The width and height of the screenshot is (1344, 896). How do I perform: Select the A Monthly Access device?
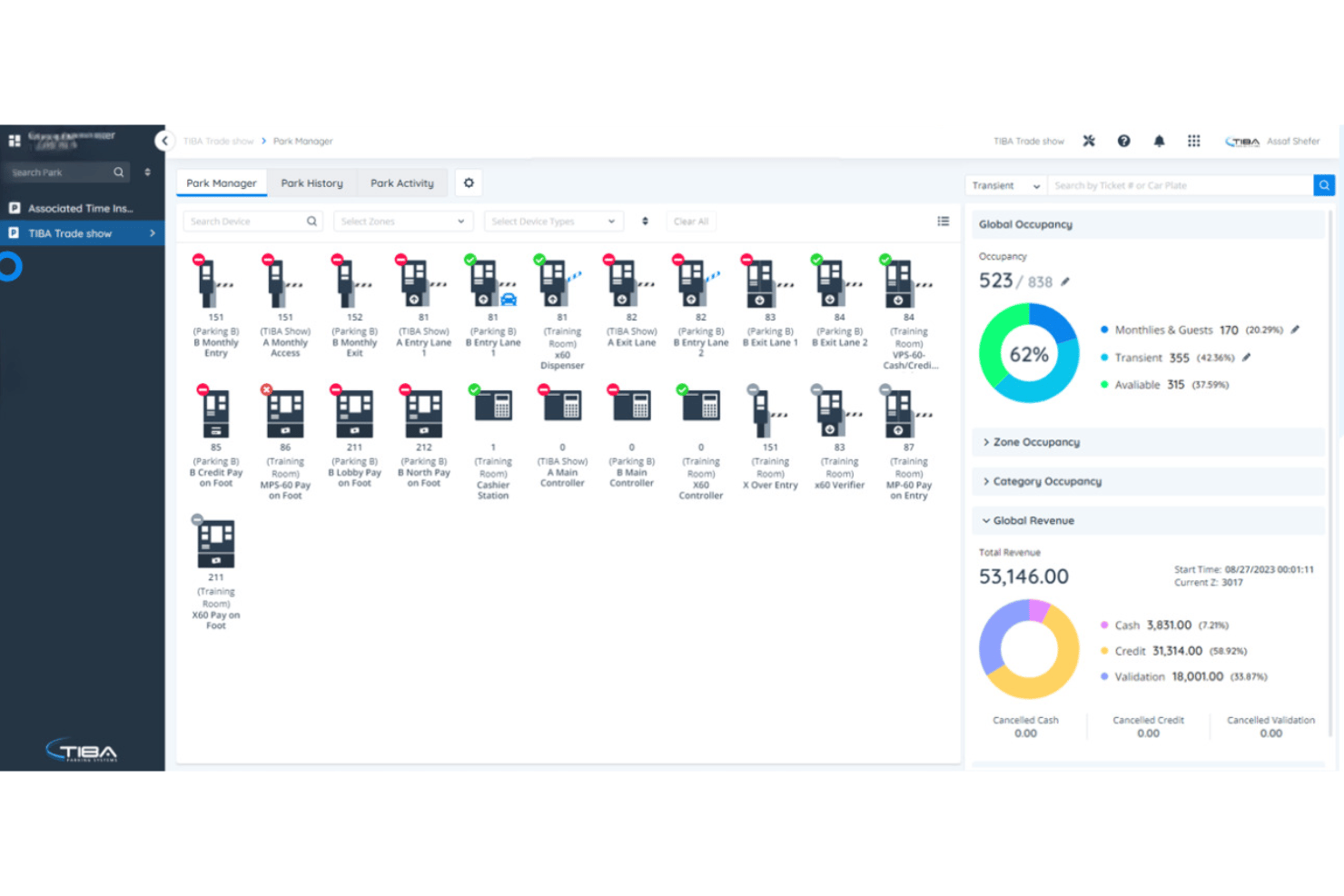(x=284, y=283)
